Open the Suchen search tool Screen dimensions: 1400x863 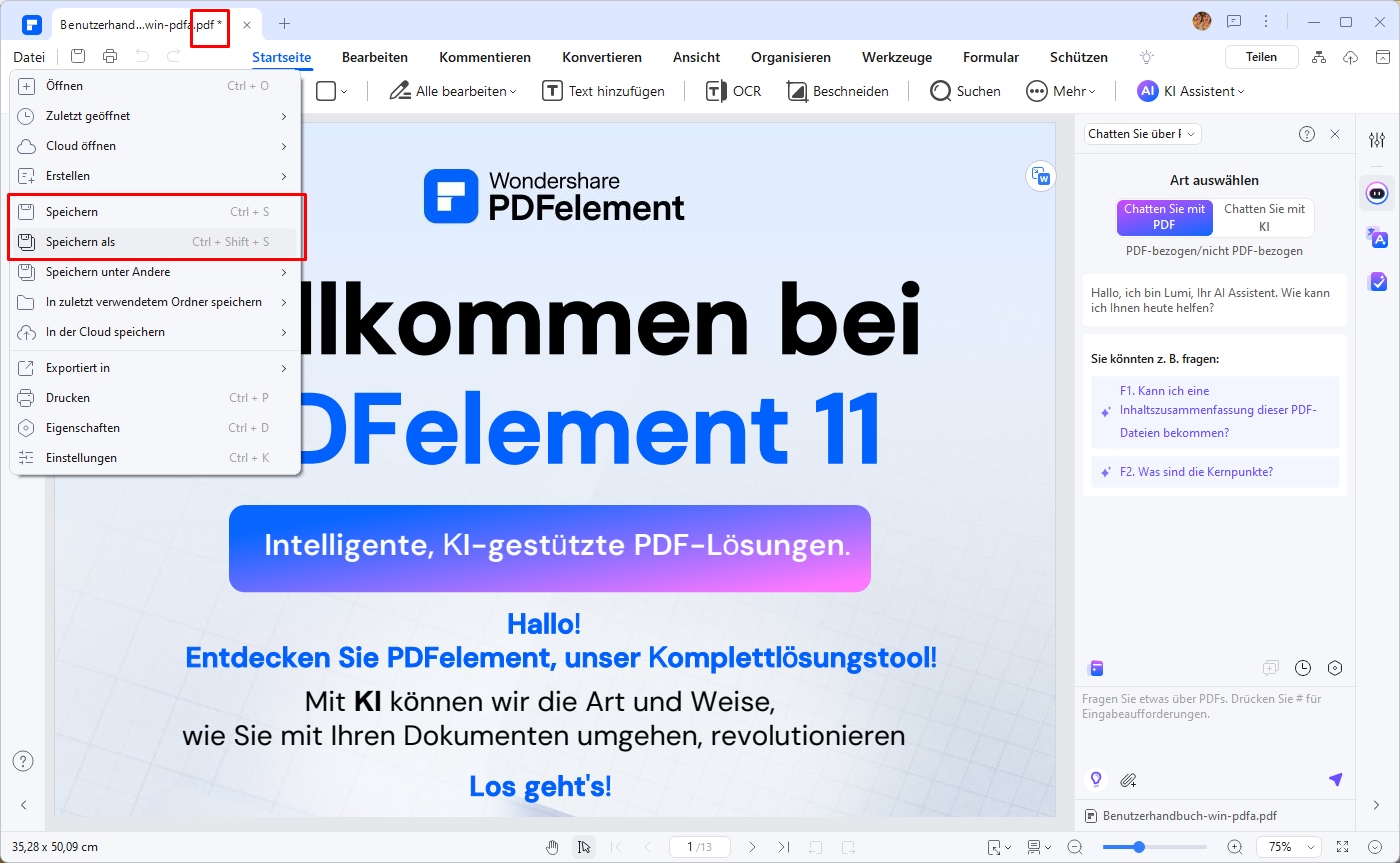point(965,91)
